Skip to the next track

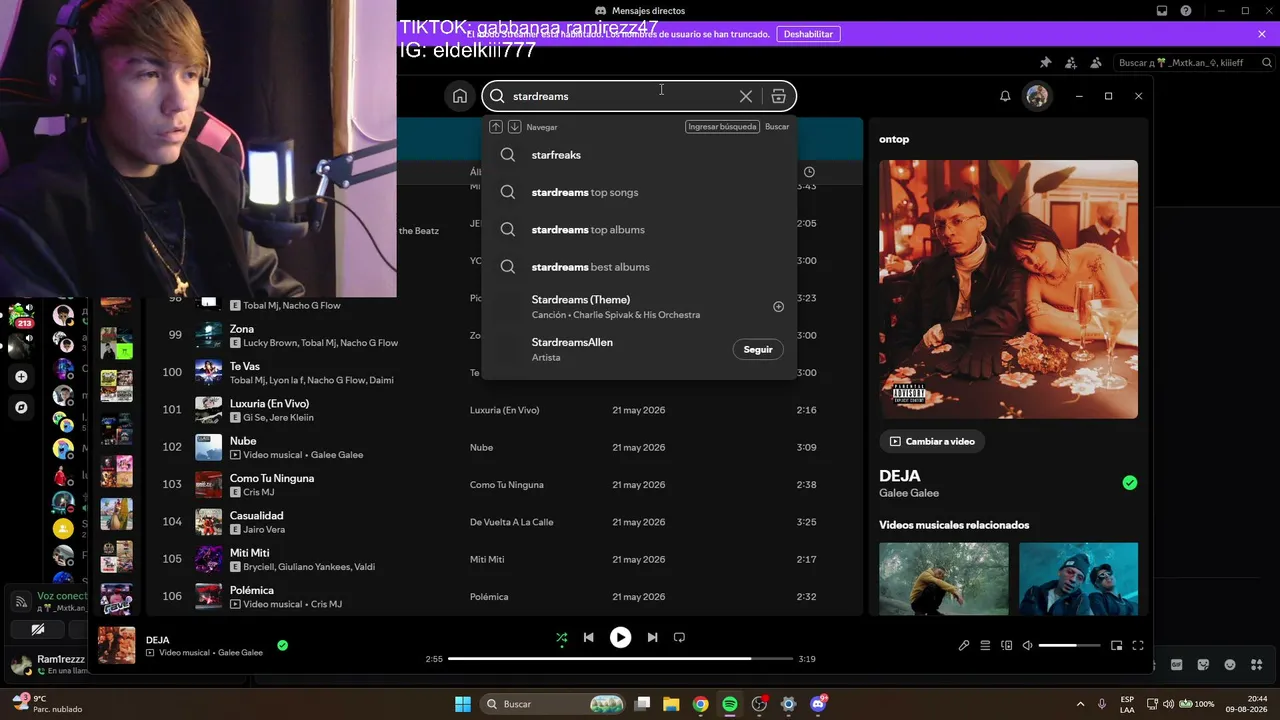pos(652,637)
